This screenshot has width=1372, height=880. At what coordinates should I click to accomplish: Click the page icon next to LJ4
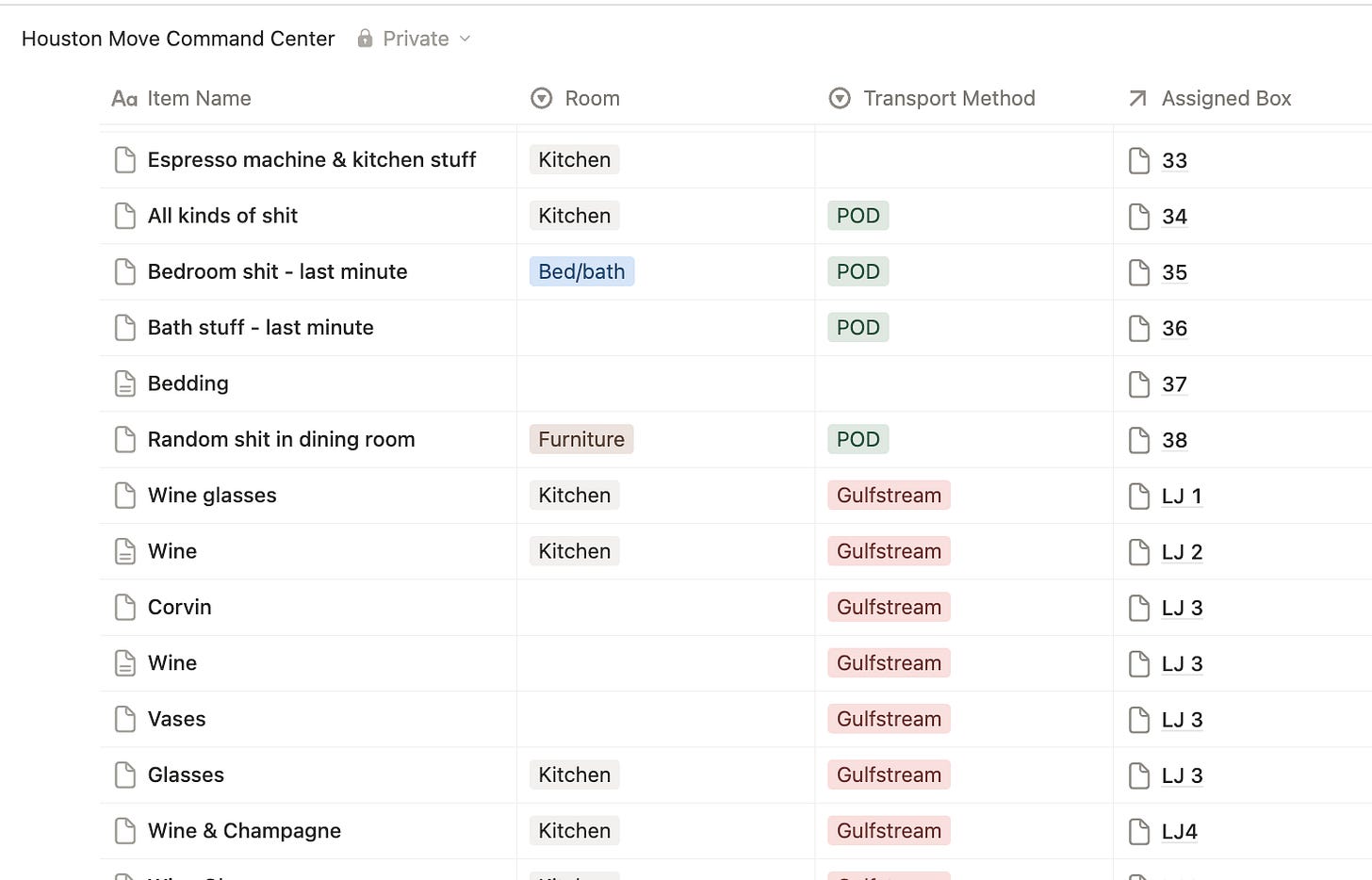tap(1138, 832)
